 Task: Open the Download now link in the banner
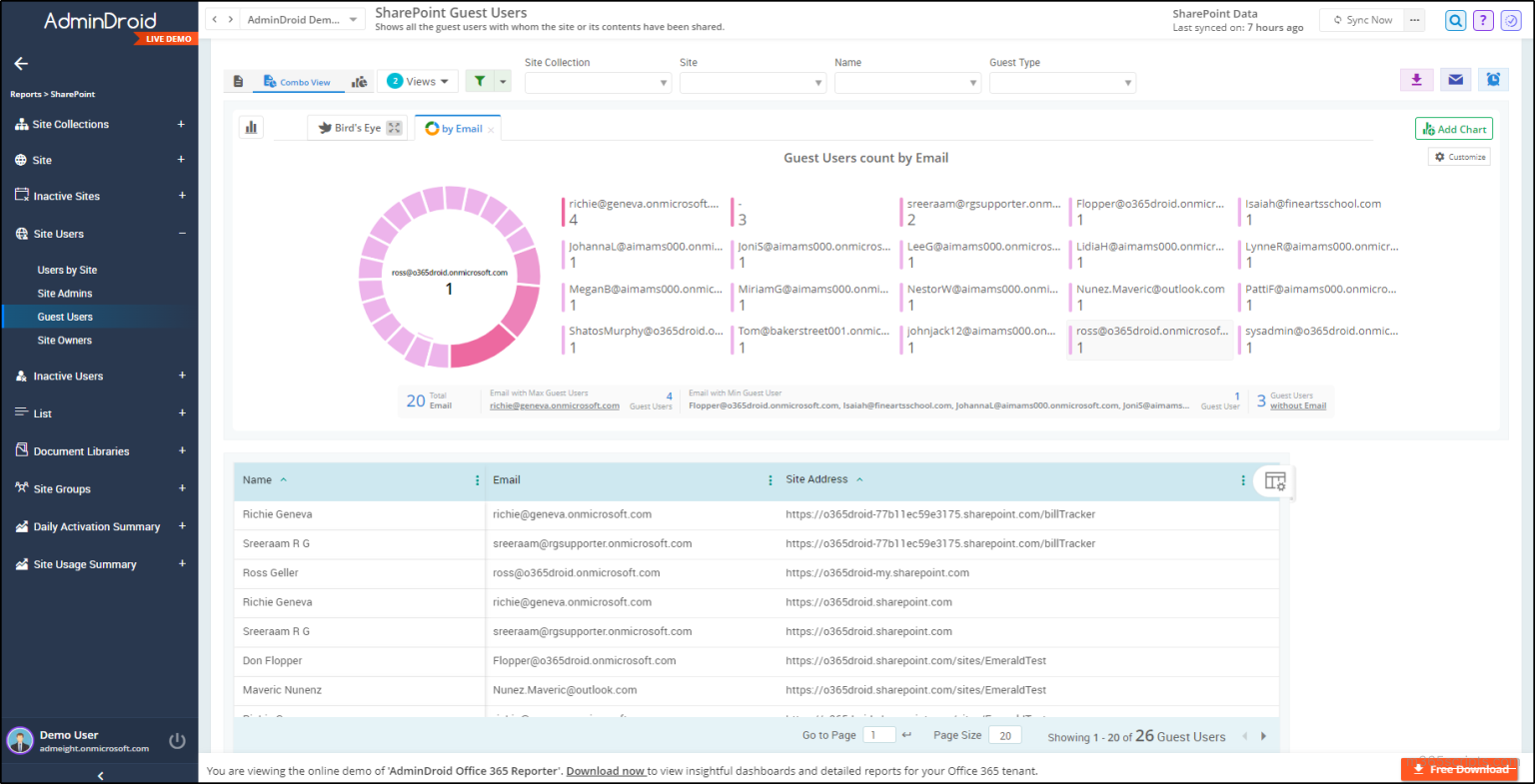pyautogui.click(x=606, y=770)
